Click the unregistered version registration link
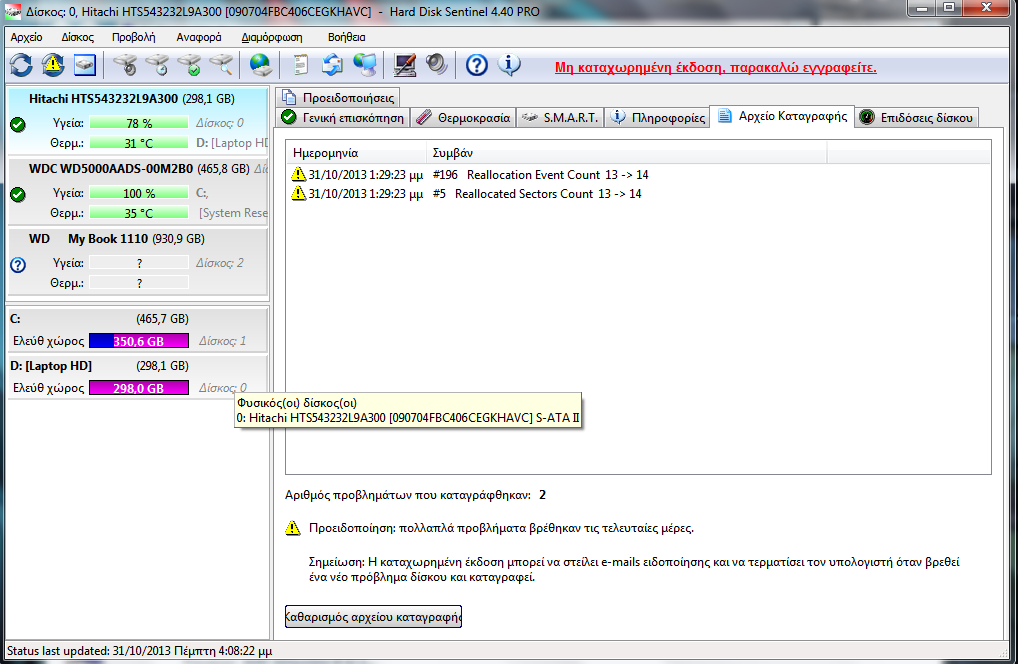Screen dimensions: 1018x664 pos(715,68)
